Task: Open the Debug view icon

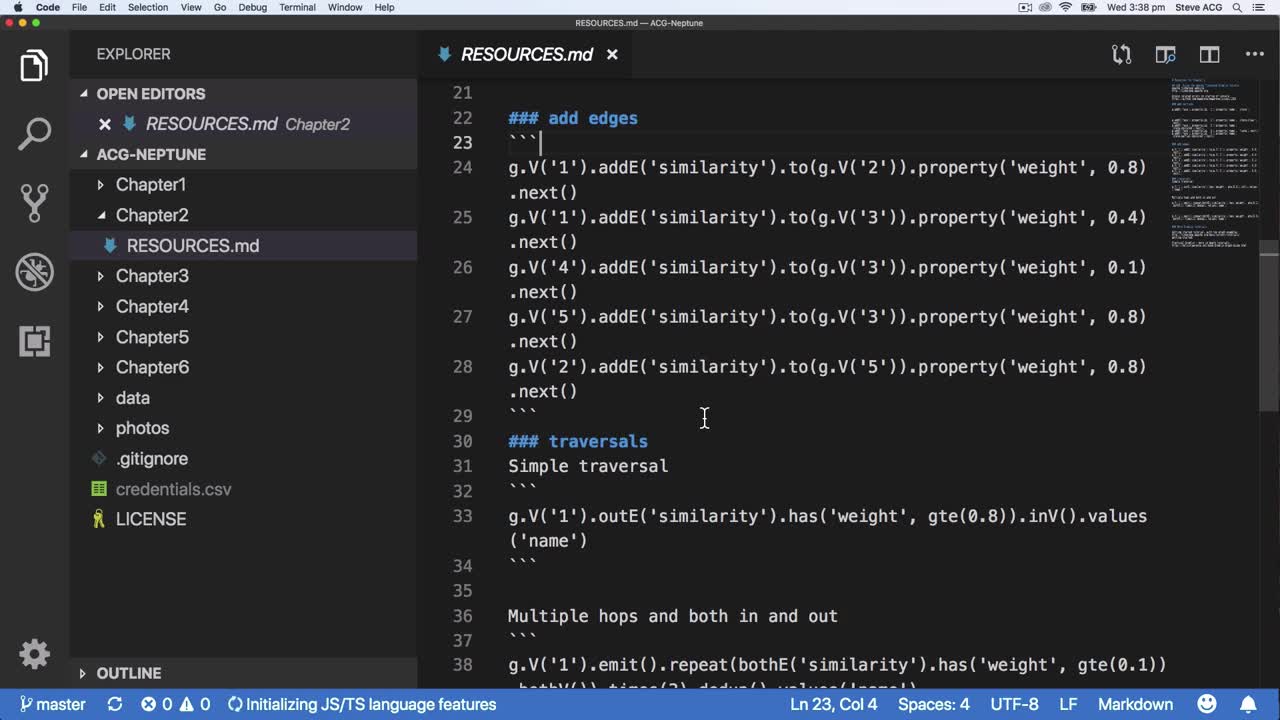Action: pyautogui.click(x=34, y=272)
